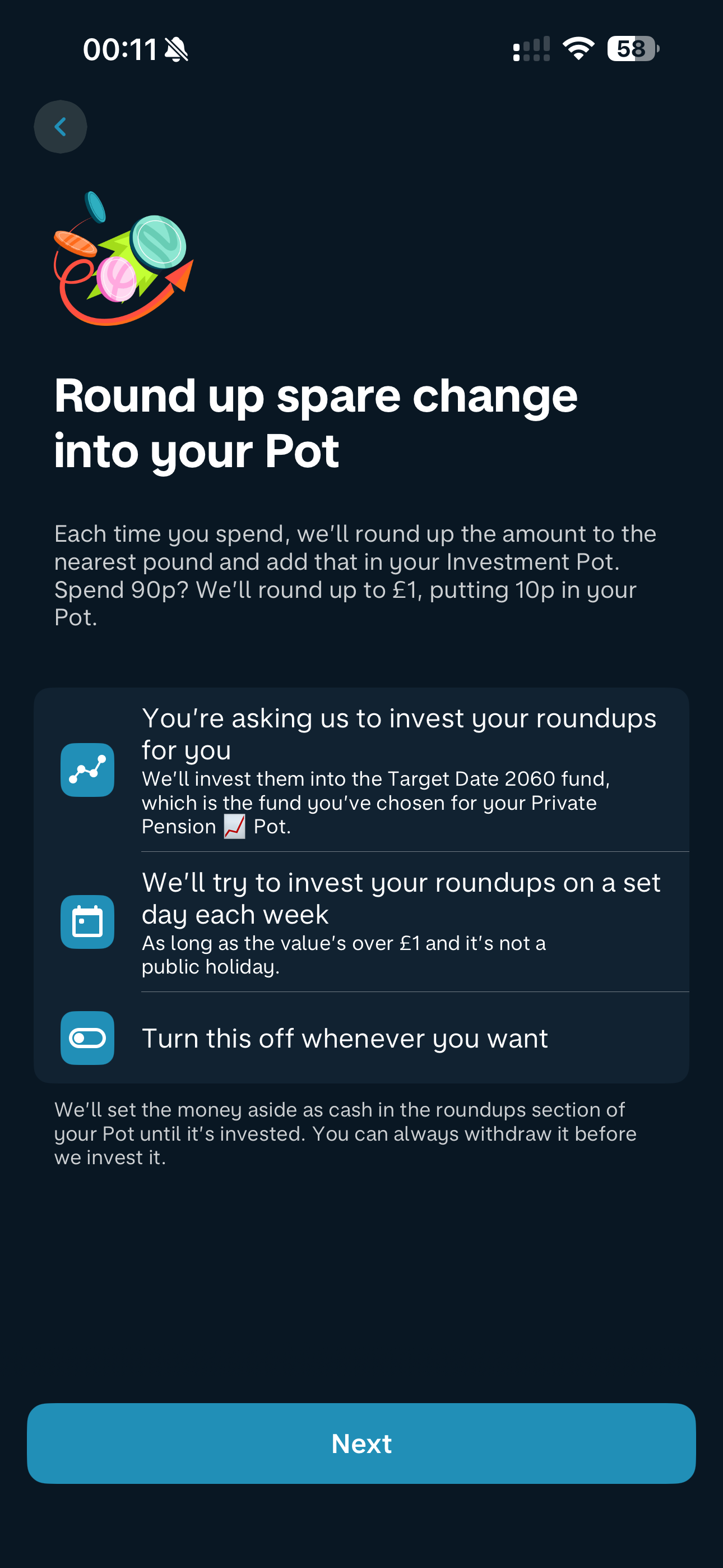Image resolution: width=723 pixels, height=1568 pixels.
Task: Tap the cash set aside footnote text
Action: pos(345,1133)
